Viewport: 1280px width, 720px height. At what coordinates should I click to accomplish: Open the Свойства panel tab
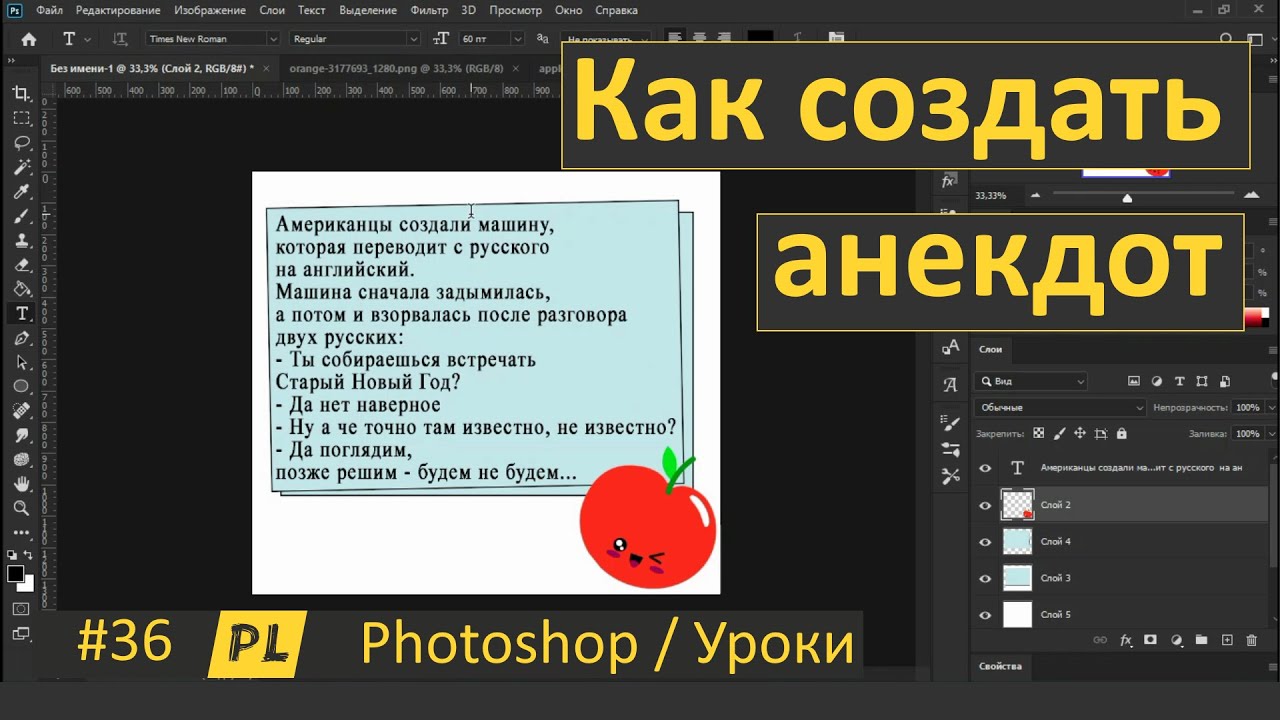point(1000,666)
